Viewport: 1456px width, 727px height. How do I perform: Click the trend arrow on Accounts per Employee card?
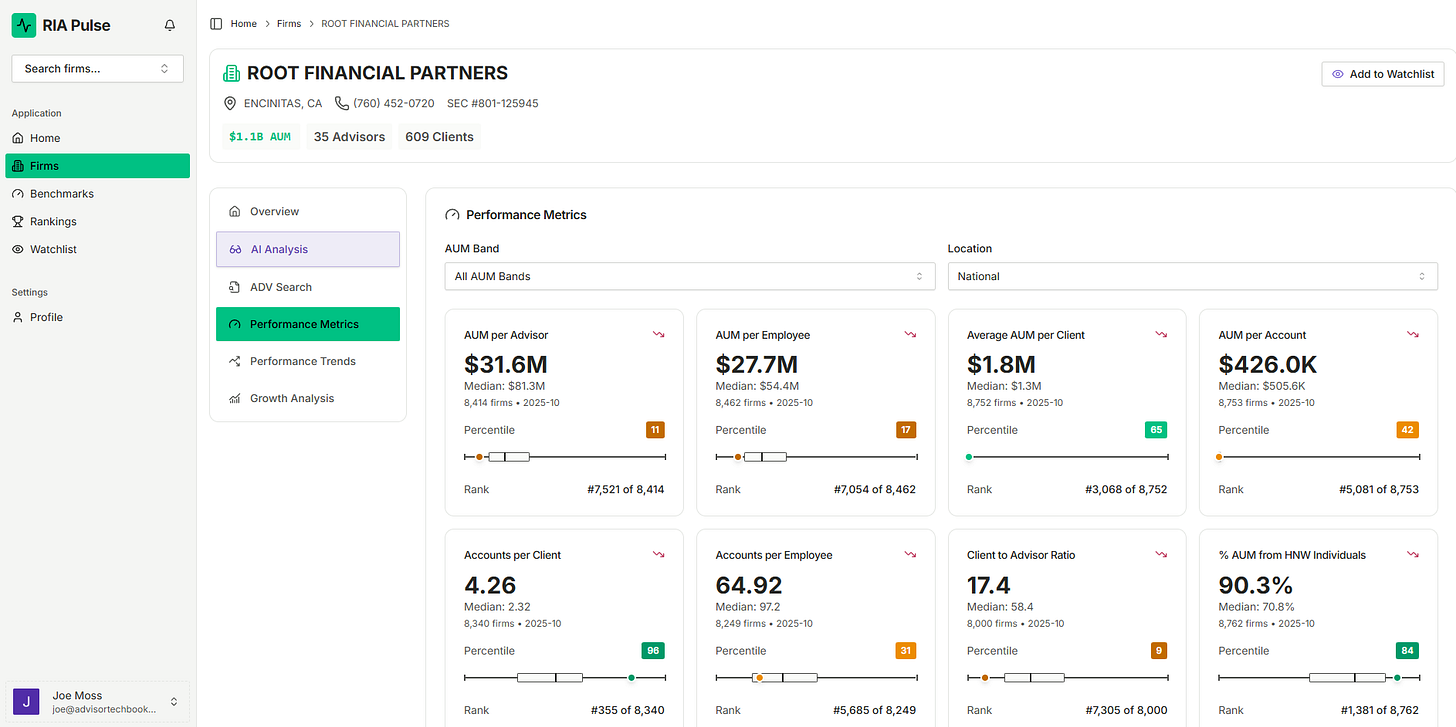point(910,554)
